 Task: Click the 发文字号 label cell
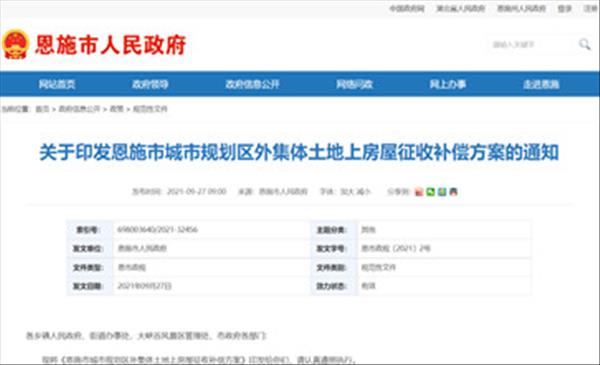pyautogui.click(x=333, y=249)
